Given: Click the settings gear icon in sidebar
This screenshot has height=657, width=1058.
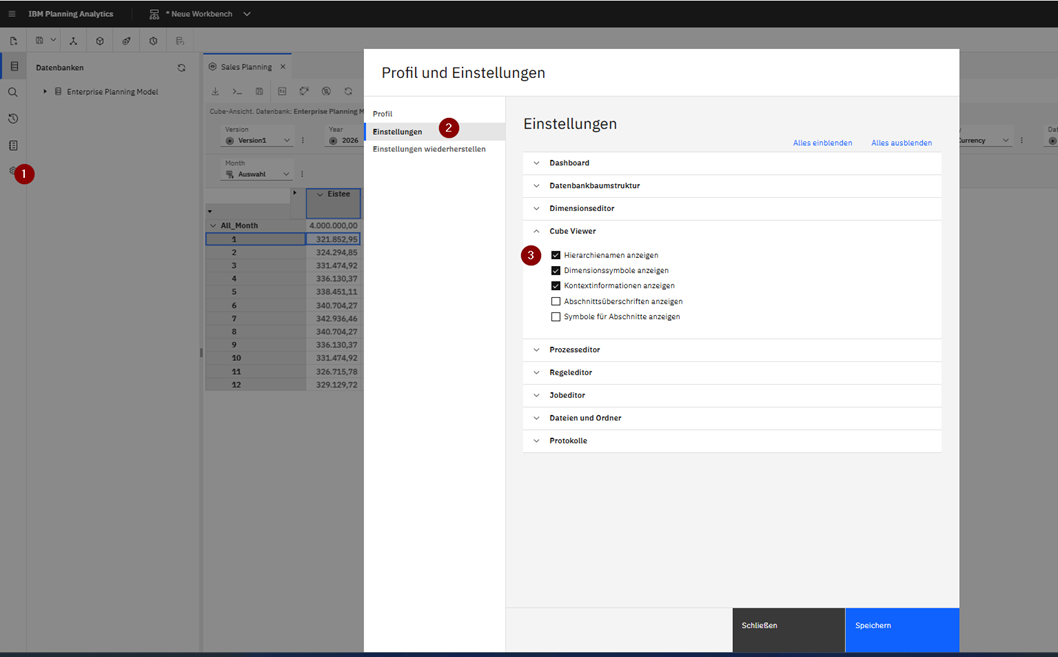Looking at the screenshot, I should point(13,171).
